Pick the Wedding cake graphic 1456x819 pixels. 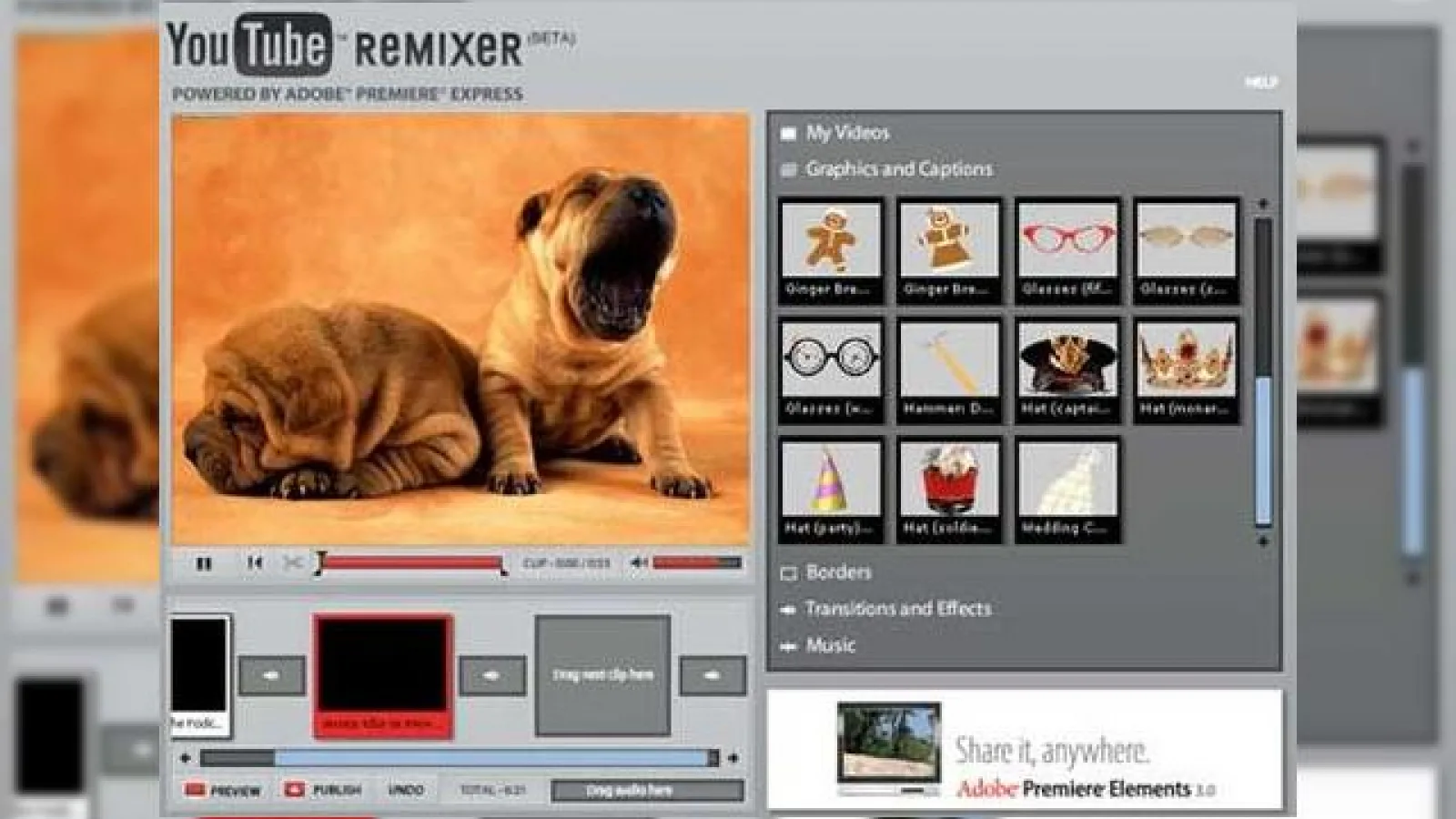(x=1067, y=490)
